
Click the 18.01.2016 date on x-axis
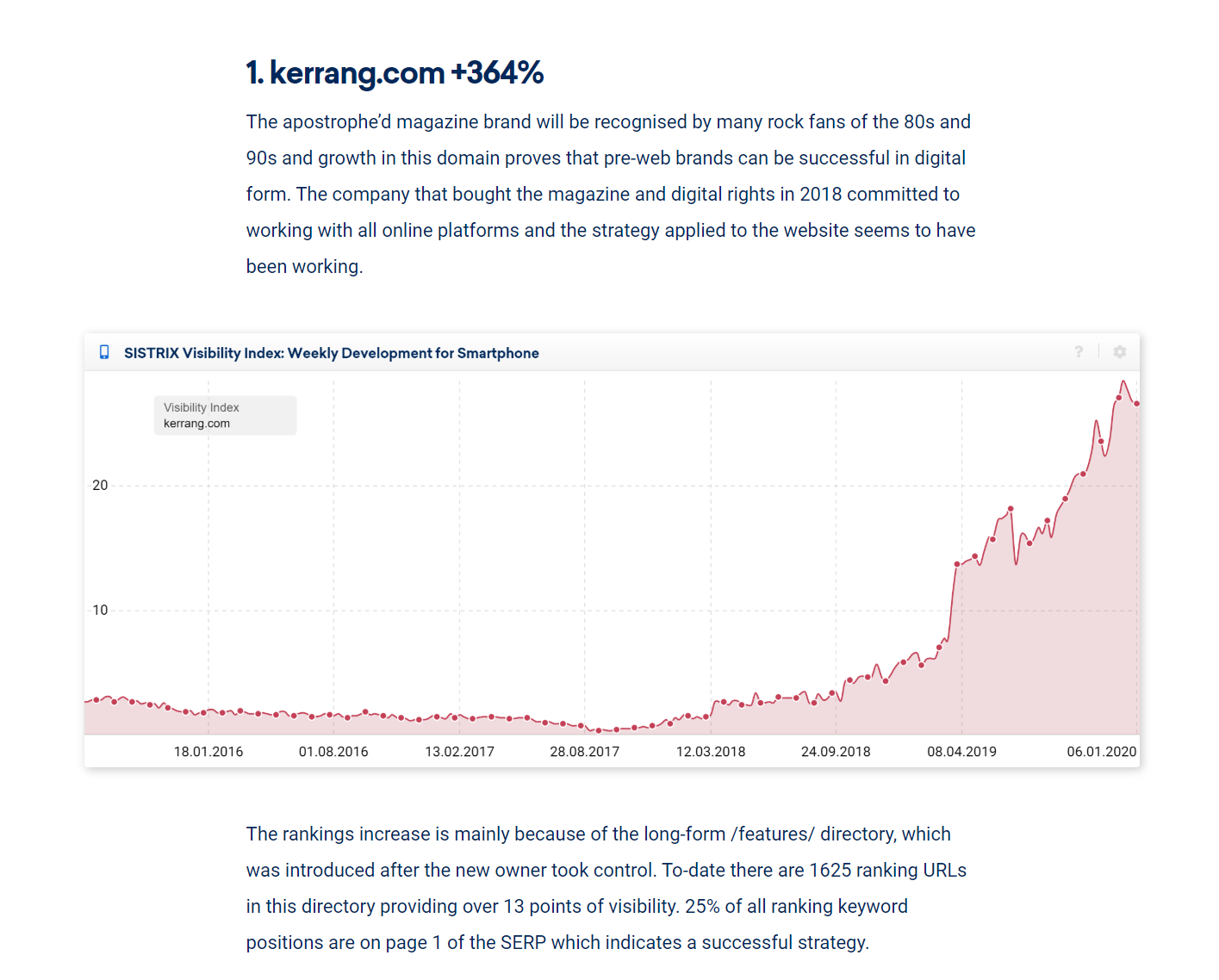click(x=208, y=752)
